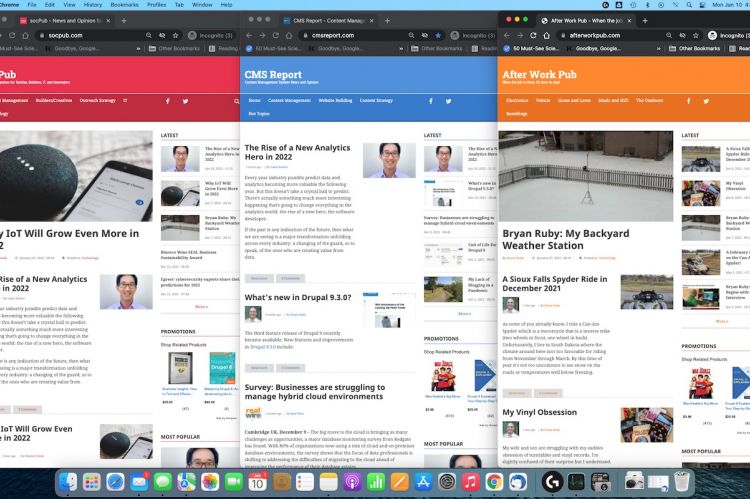This screenshot has width=750, height=499.
Task: Expand bookmarks overflow chevron in socPub window
Action: [138, 48]
